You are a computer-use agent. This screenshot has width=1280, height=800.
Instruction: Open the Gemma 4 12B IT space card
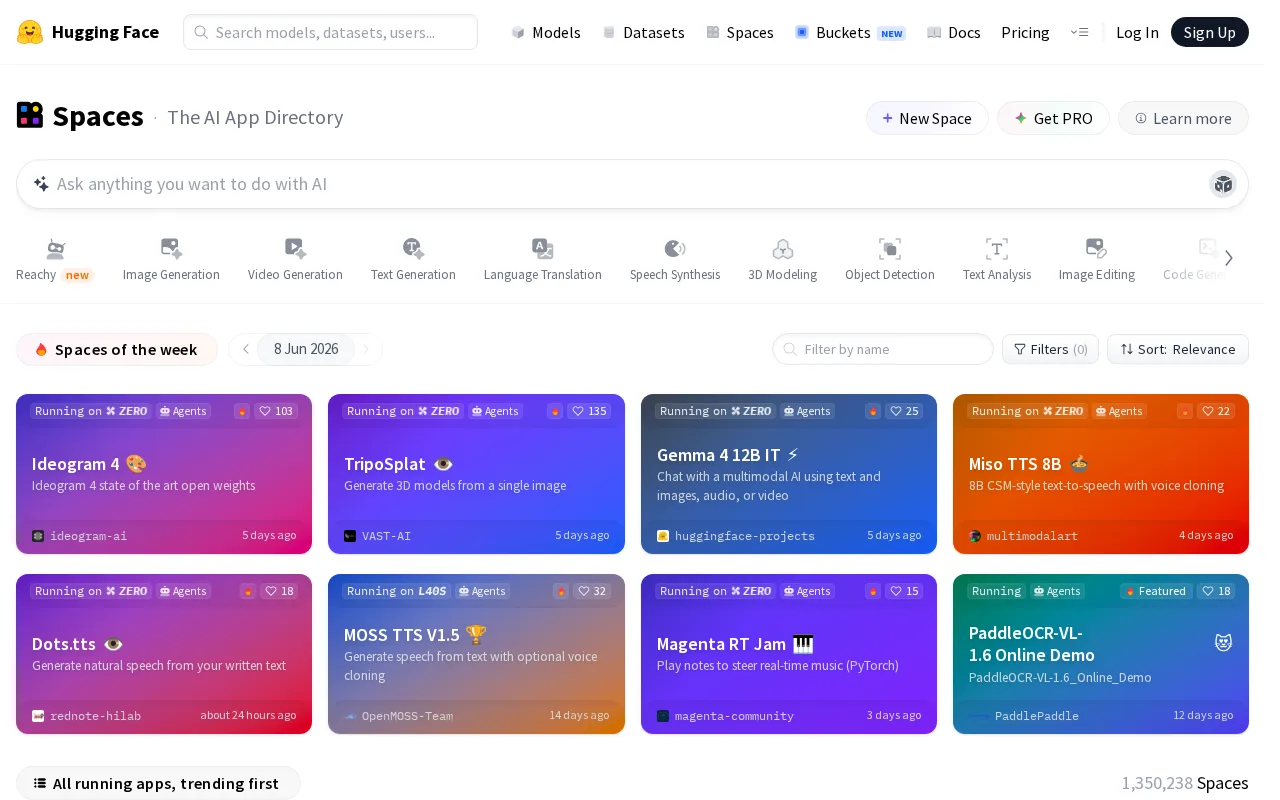[789, 474]
